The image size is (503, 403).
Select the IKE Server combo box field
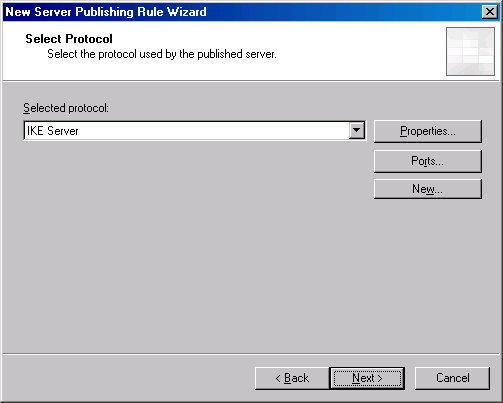pos(195,130)
